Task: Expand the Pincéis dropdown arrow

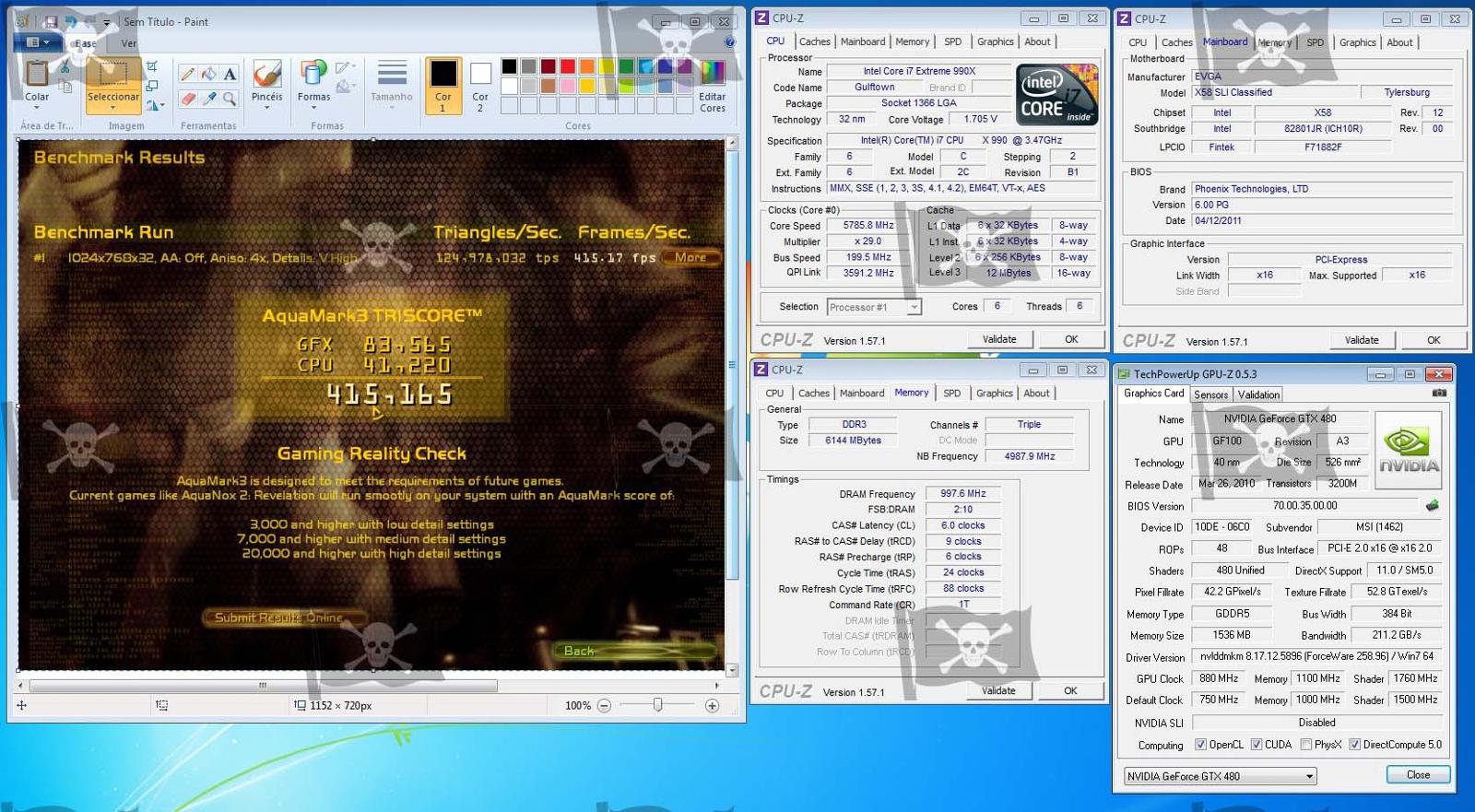Action: pos(266,107)
